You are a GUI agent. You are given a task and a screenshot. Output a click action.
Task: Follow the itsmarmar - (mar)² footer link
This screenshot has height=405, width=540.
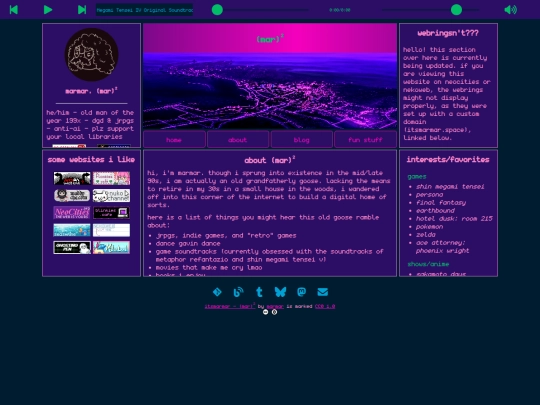[230, 306]
